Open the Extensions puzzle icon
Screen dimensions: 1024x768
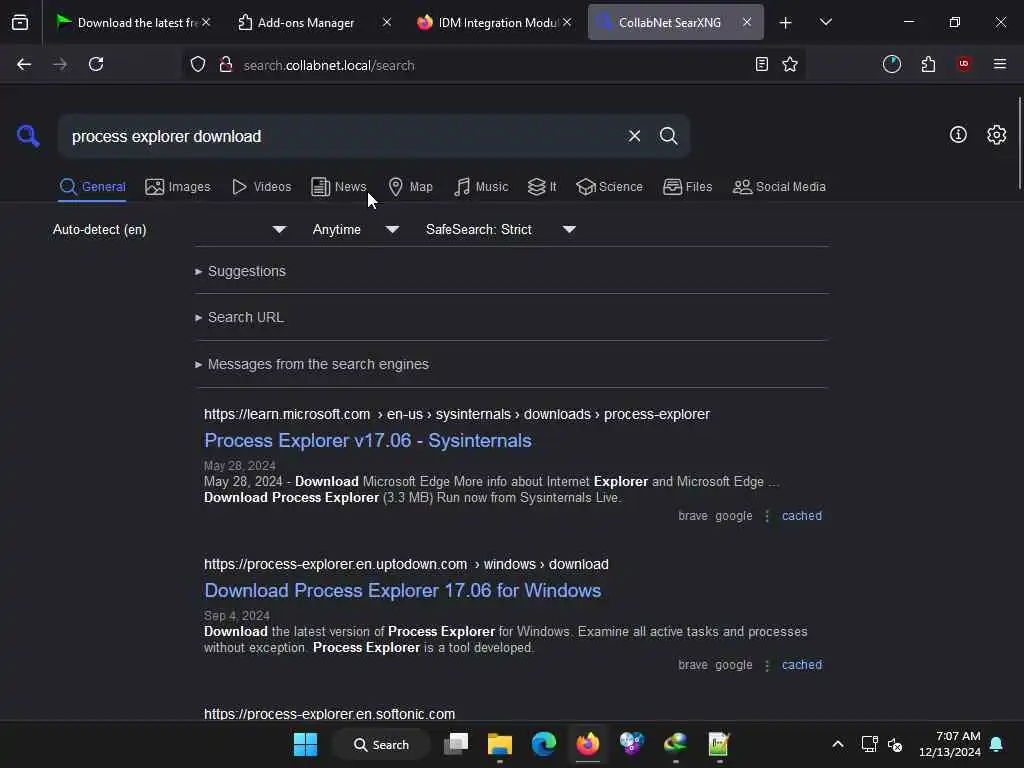928,64
